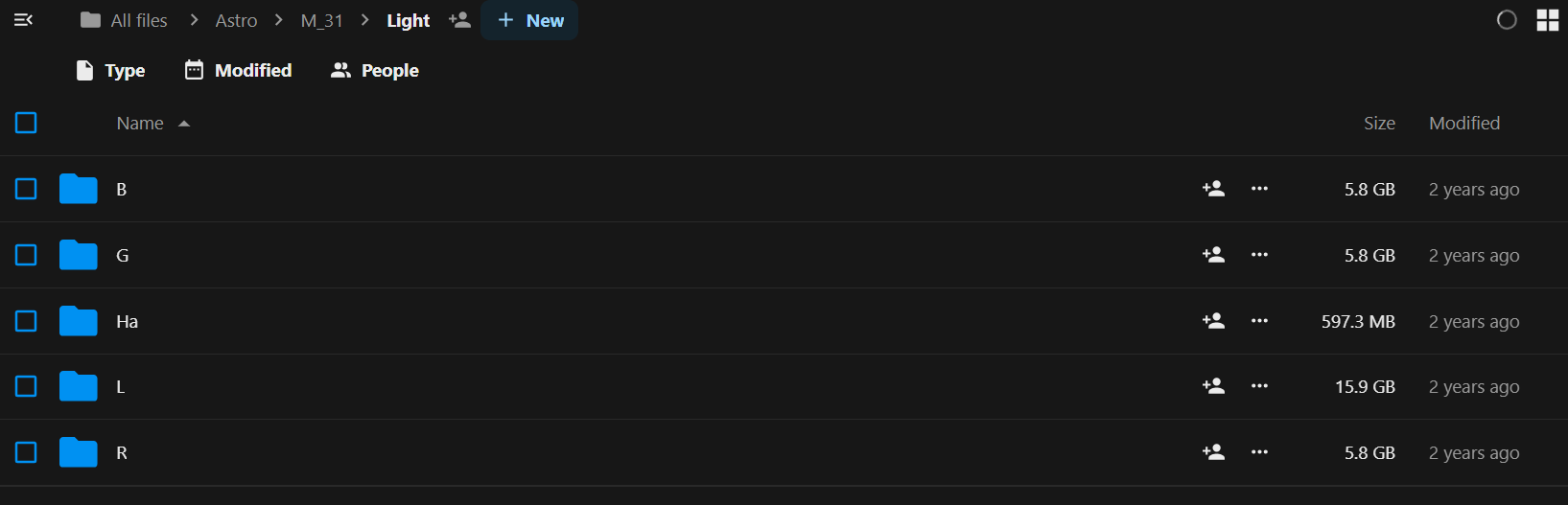Go to the Astro breadcrumb
1568x505 pixels.
tap(236, 20)
